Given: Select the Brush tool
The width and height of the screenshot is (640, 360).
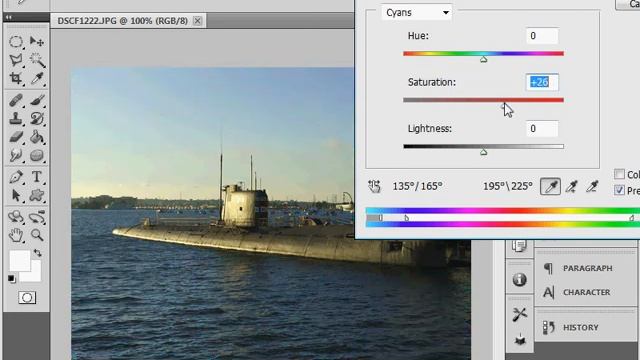Looking at the screenshot, I should point(37,100).
